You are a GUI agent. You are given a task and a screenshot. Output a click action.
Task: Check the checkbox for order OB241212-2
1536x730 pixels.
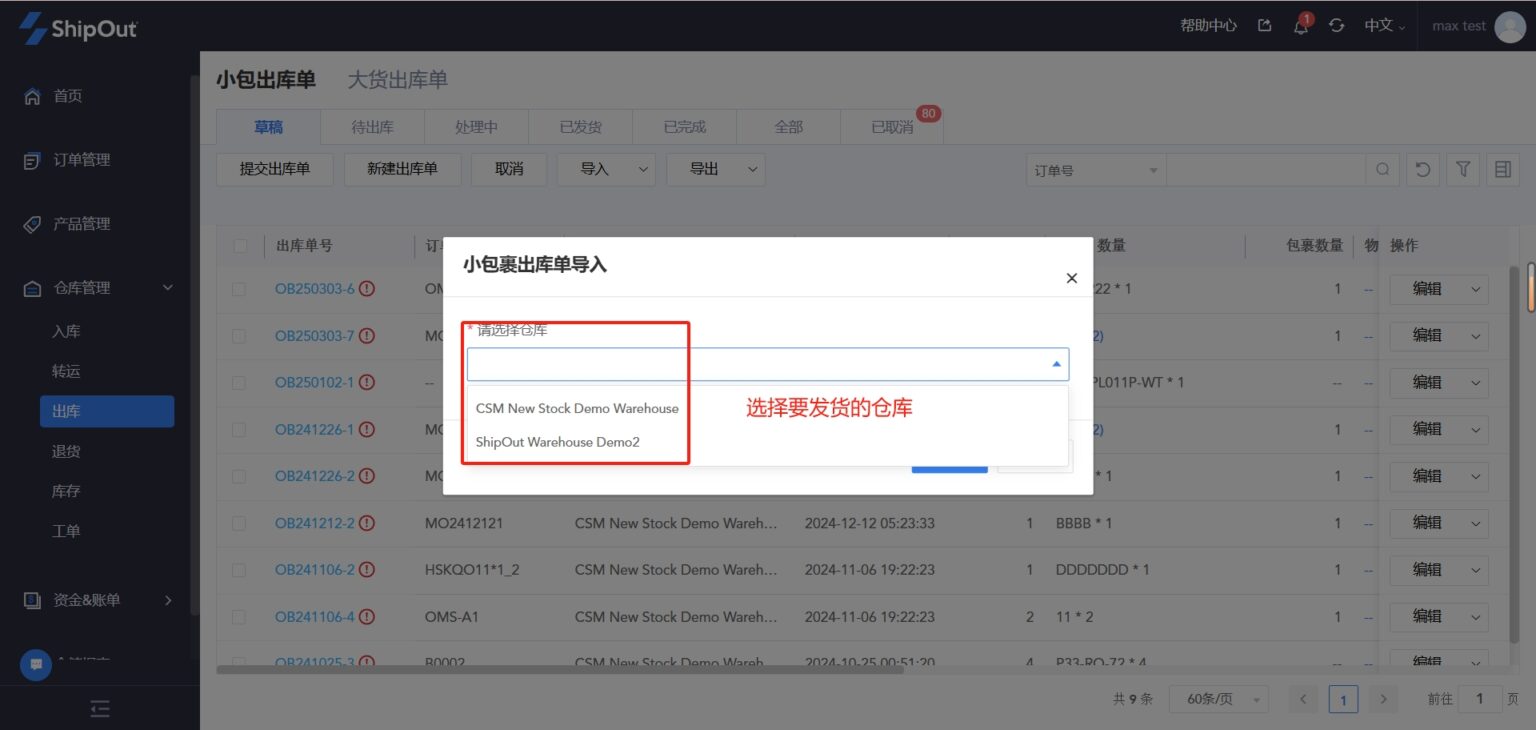[239, 523]
